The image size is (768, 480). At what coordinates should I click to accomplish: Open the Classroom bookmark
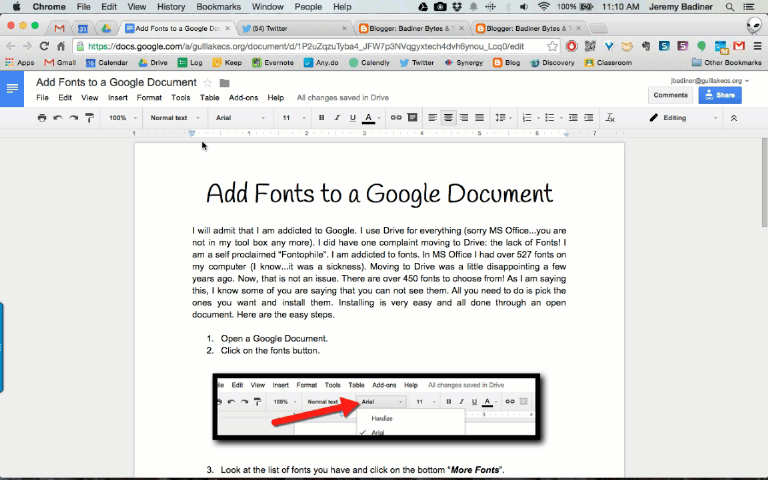[608, 63]
